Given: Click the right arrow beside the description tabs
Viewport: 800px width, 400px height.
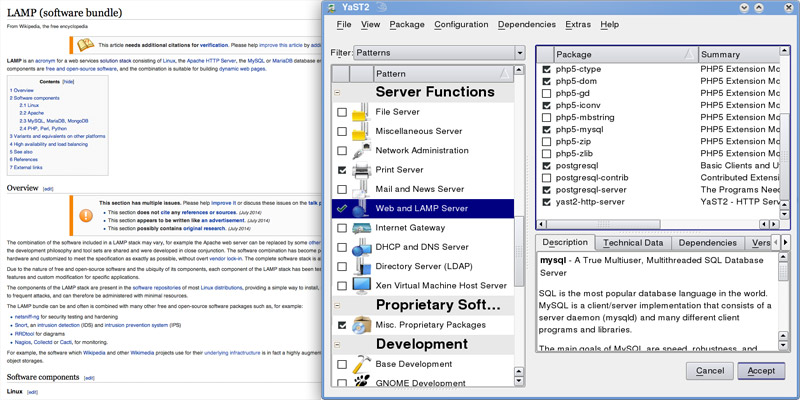Looking at the screenshot, I should click(x=786, y=242).
